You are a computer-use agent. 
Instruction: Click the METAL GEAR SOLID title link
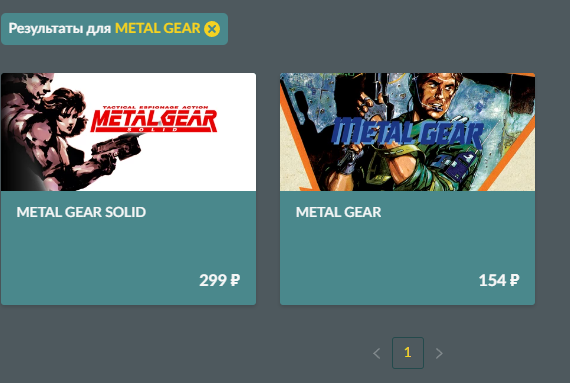(x=81, y=212)
